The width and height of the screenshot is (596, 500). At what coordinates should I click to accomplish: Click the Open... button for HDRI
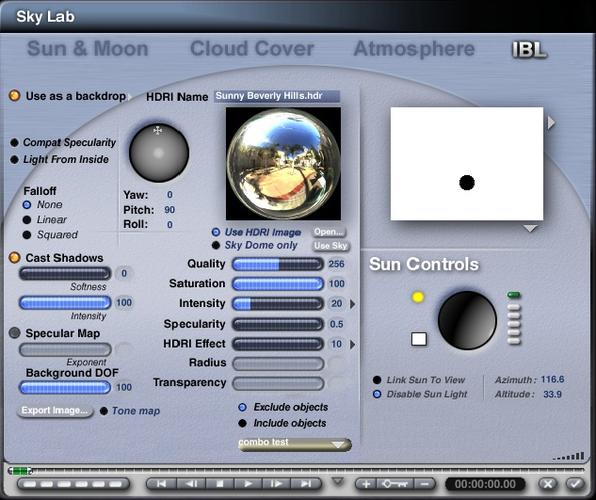point(329,232)
